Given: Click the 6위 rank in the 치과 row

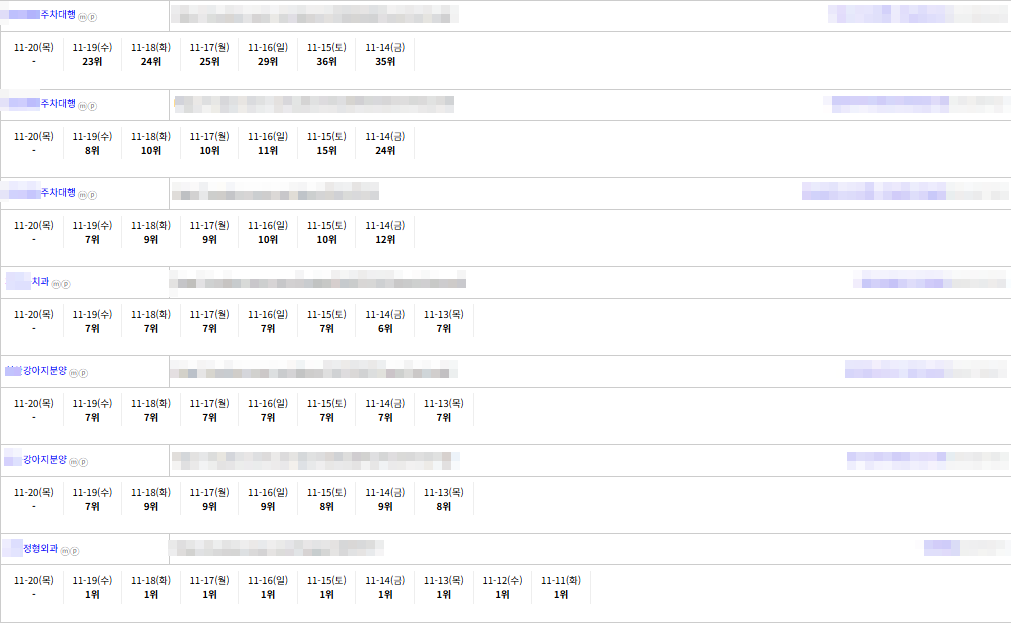Looking at the screenshot, I should [x=385, y=329].
